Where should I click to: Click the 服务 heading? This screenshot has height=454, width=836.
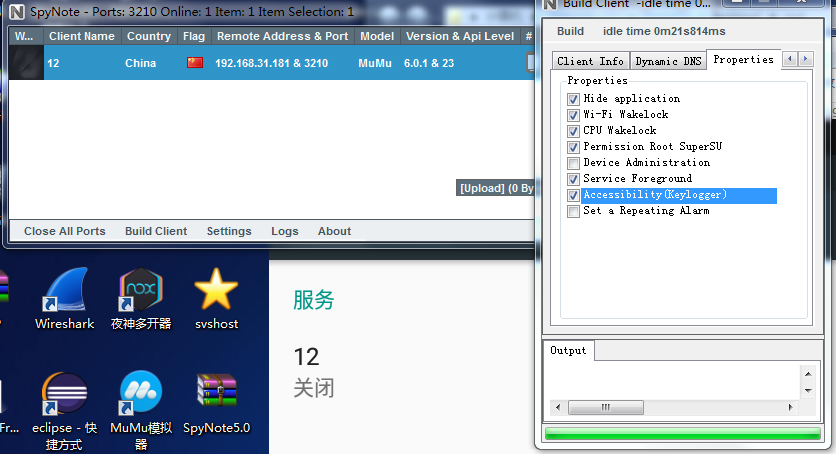click(314, 300)
